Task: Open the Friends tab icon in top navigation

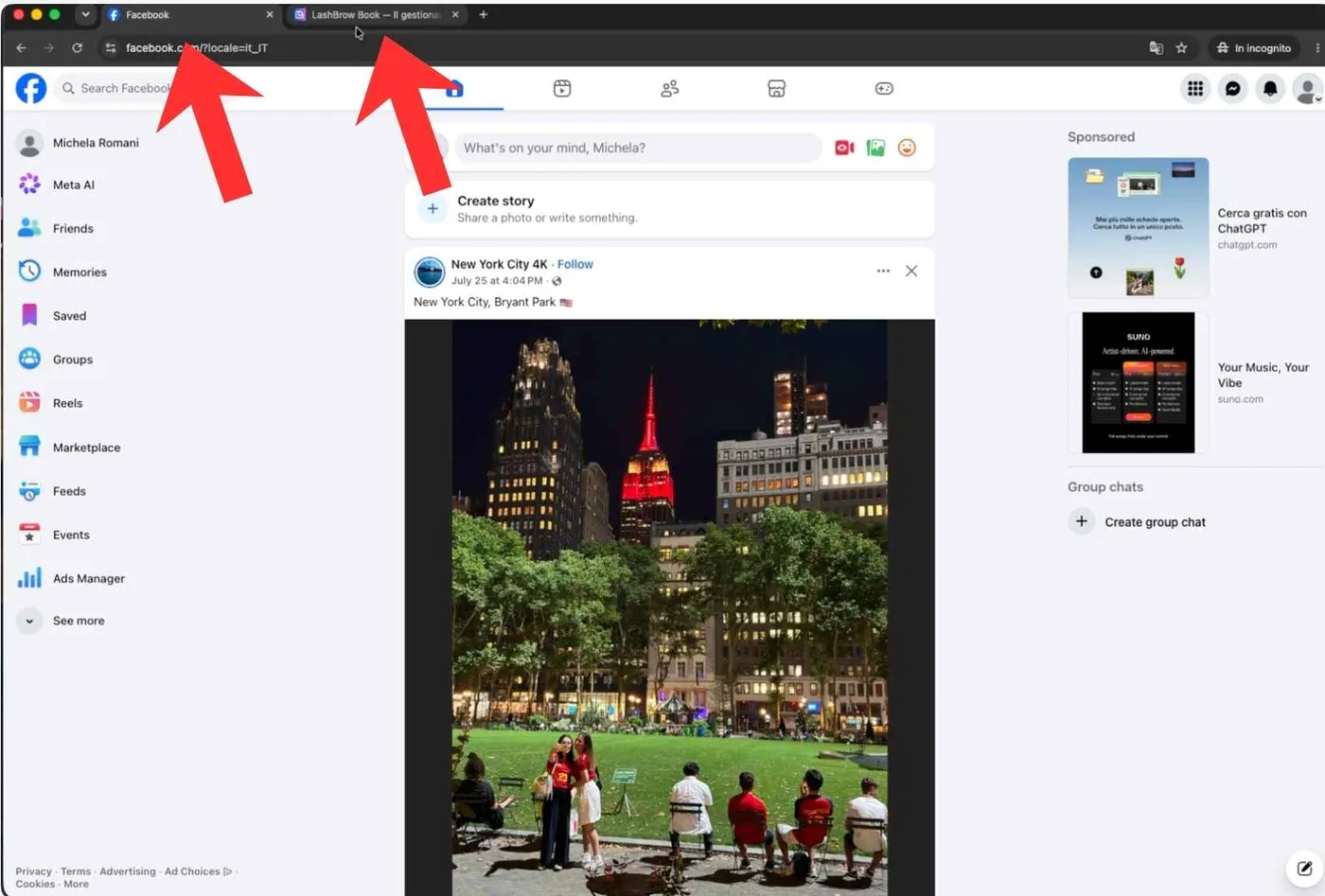Action: pos(670,88)
